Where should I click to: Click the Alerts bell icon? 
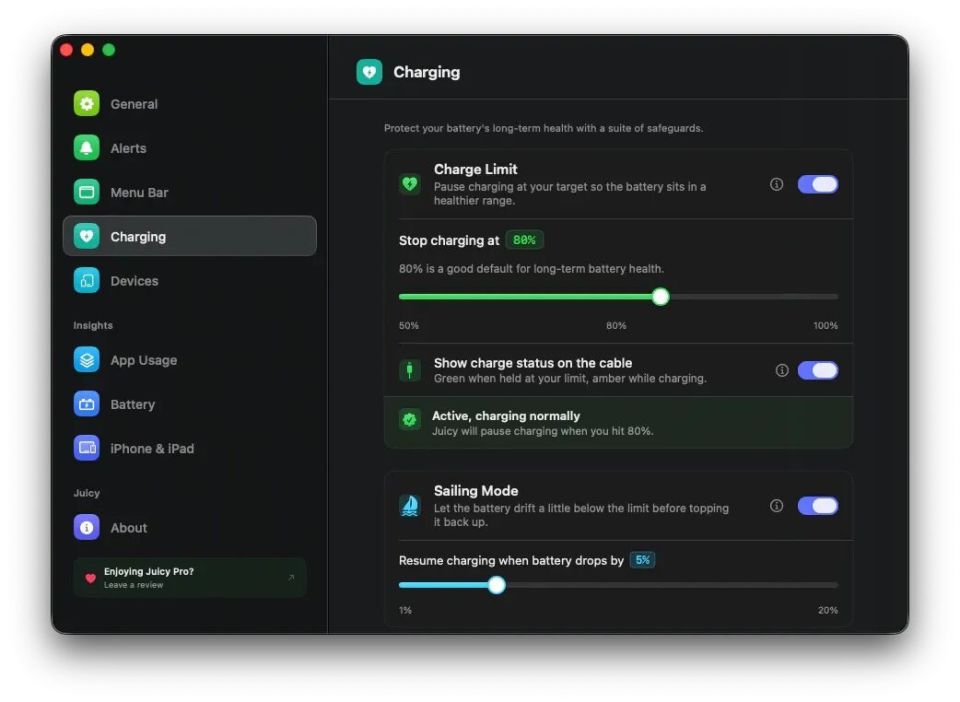[x=86, y=147]
